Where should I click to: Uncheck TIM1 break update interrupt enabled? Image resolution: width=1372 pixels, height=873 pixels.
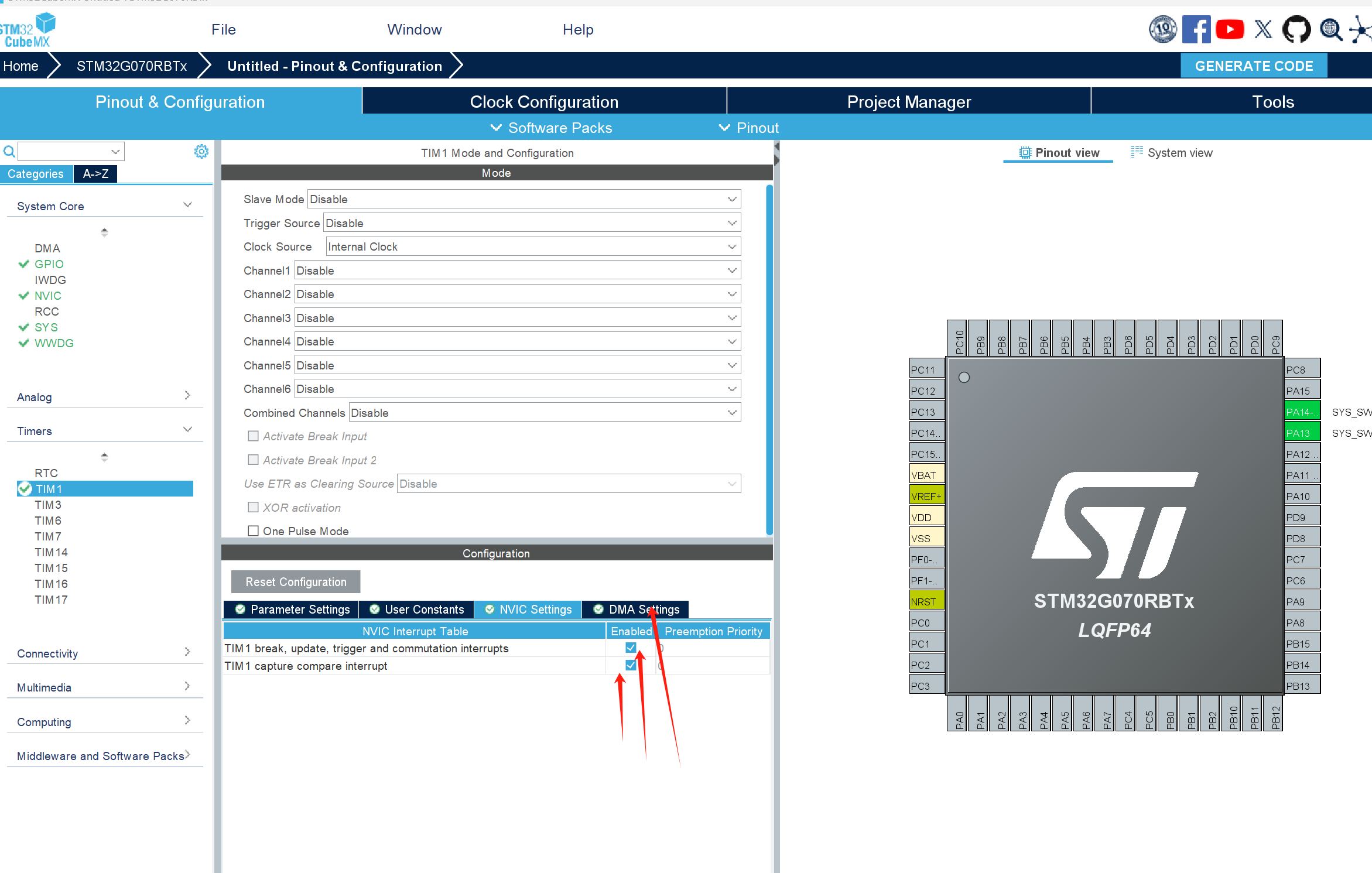point(631,648)
